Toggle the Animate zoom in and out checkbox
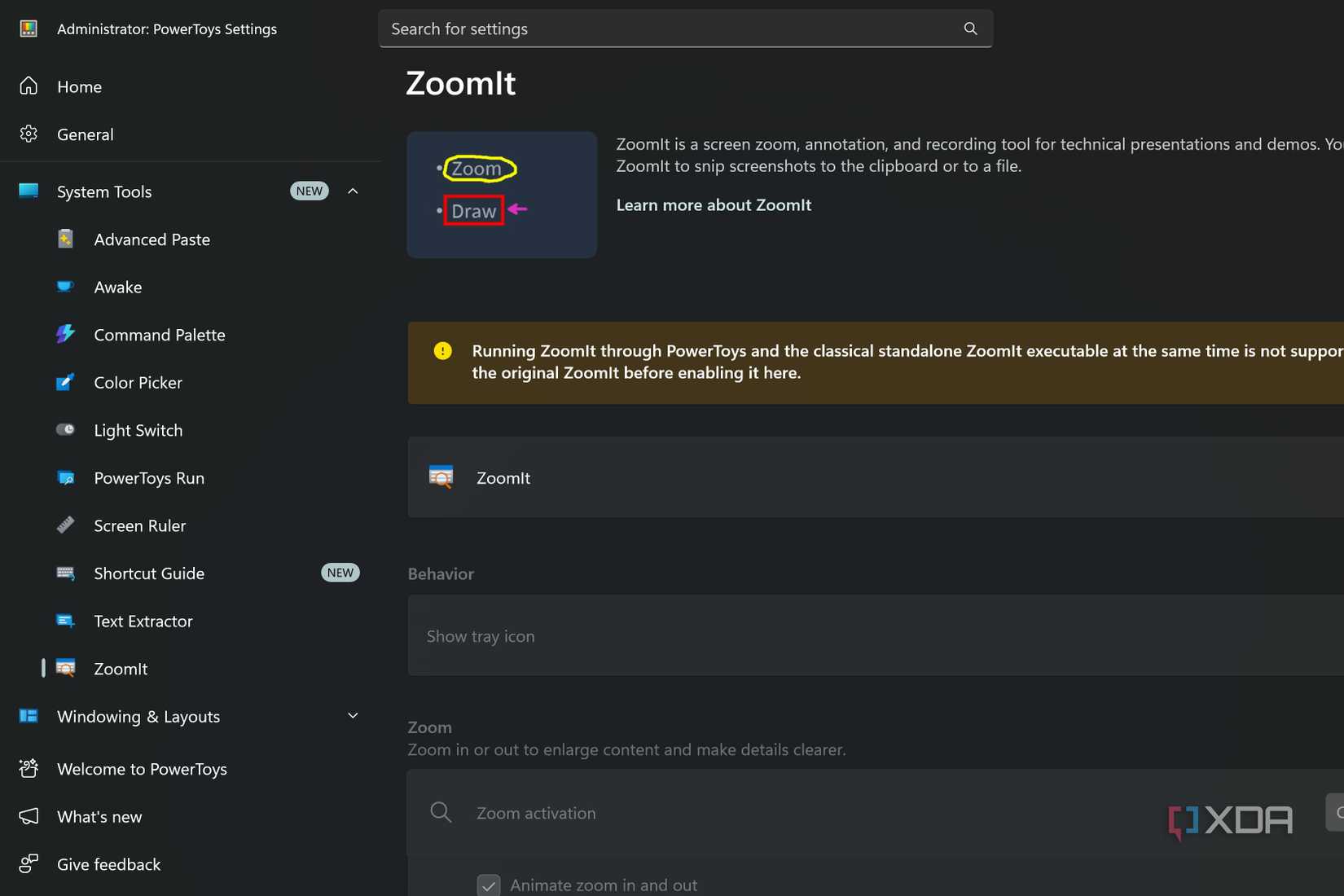 489,885
